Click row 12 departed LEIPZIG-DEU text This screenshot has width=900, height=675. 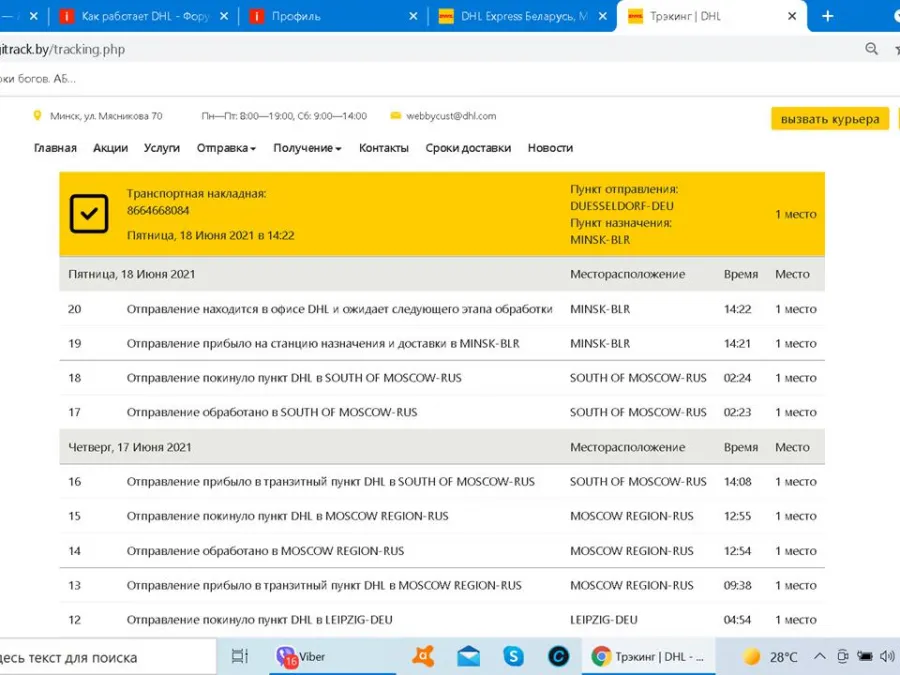259,620
